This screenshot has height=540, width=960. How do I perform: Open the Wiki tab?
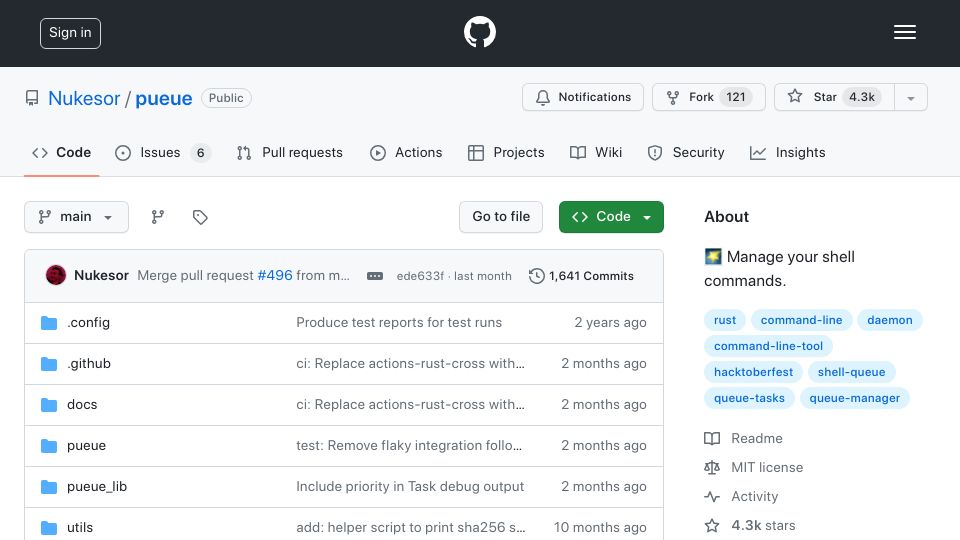[596, 152]
